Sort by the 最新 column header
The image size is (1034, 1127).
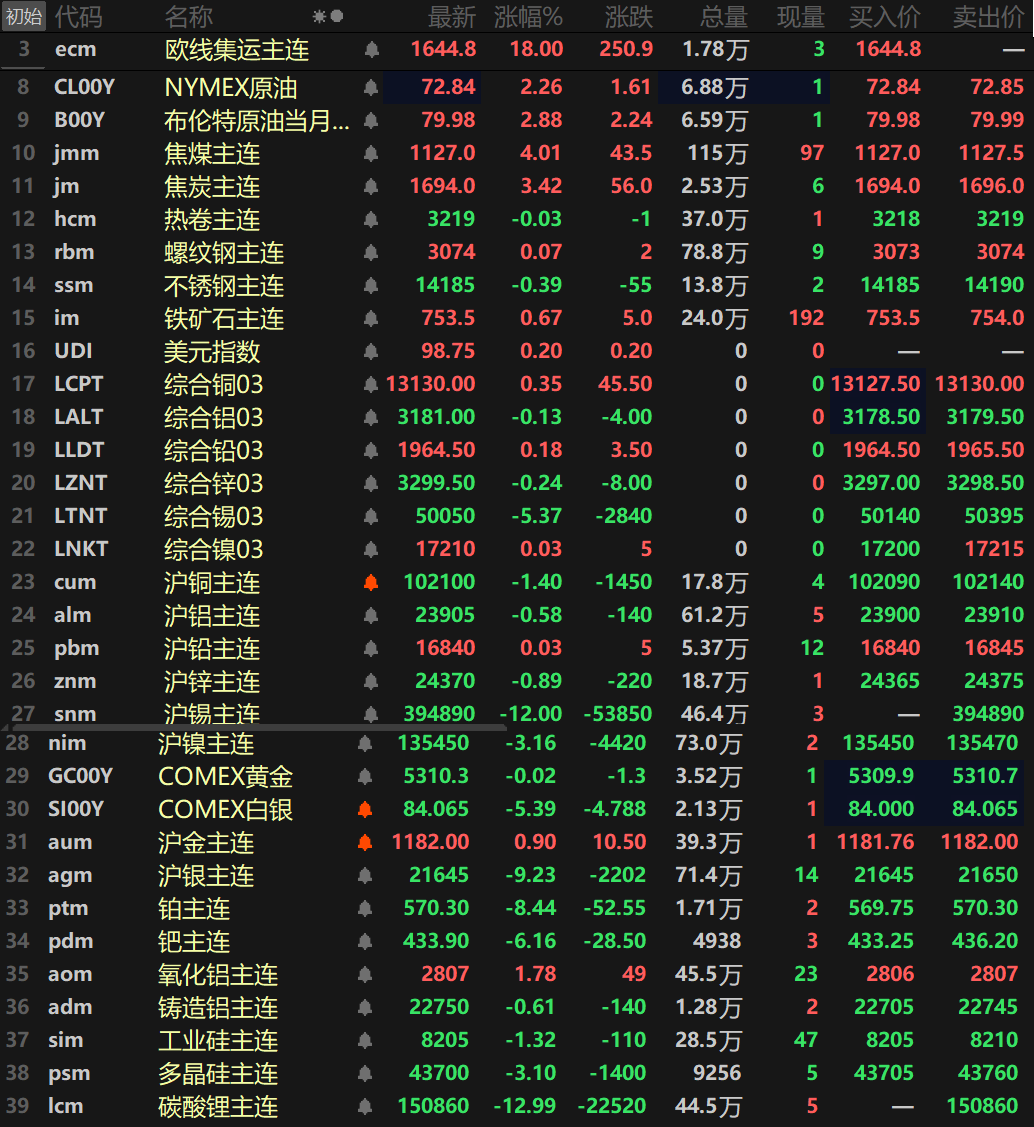tap(451, 16)
